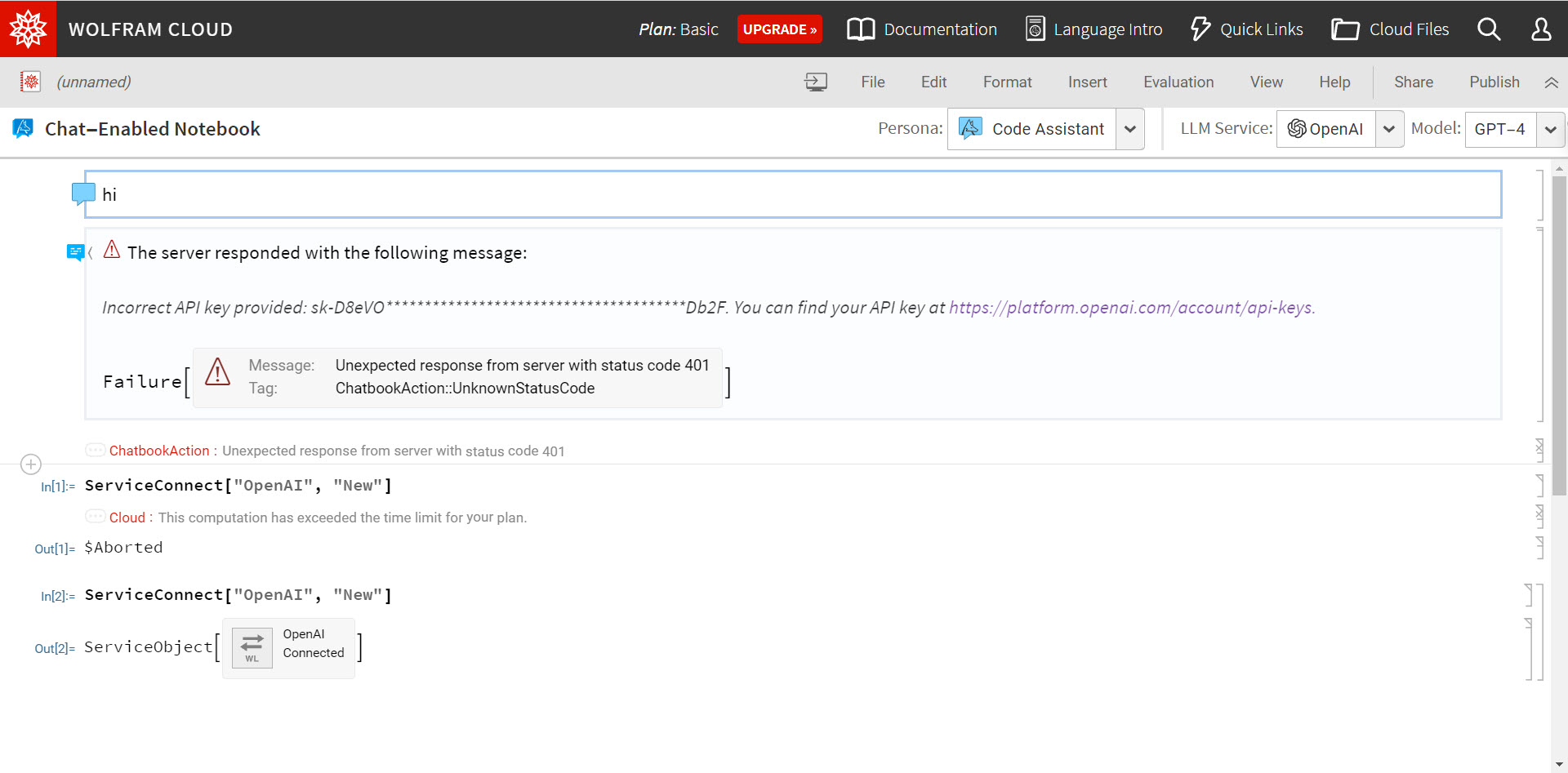Click the Cloud Files link text

coord(1409,29)
